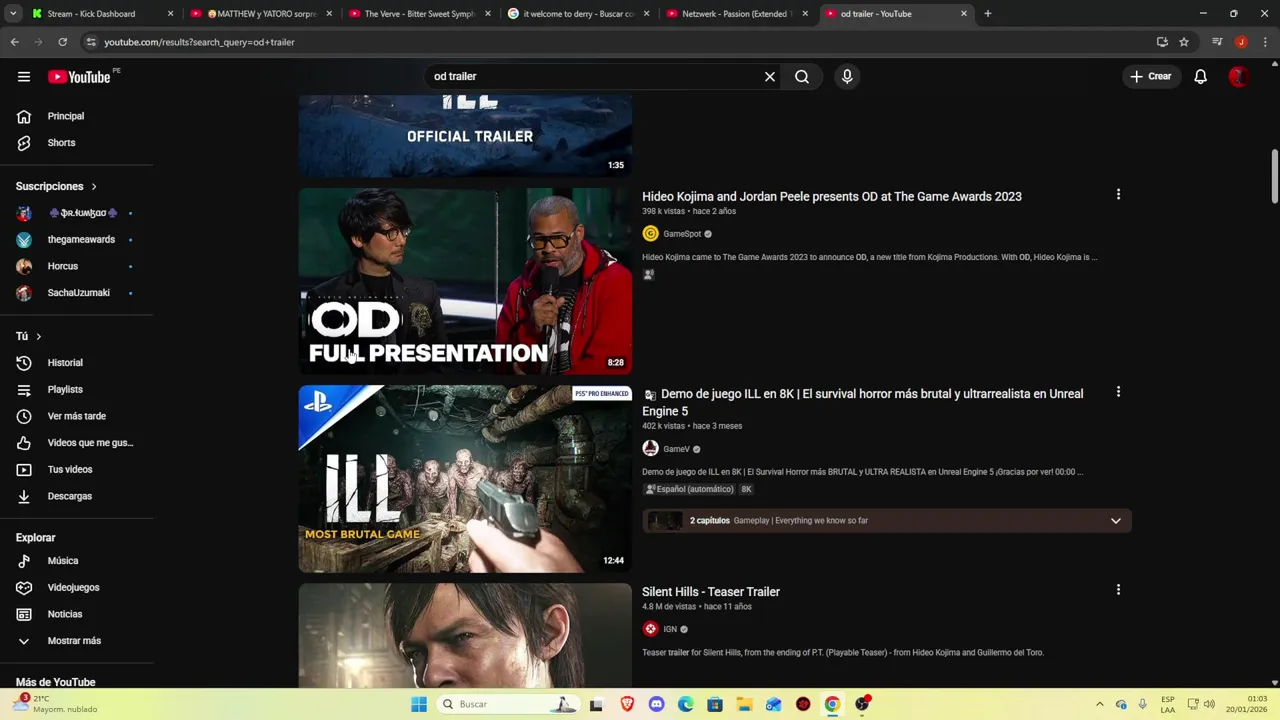Go back to the previous page
Screen dimensions: 1280x720
(x=14, y=42)
